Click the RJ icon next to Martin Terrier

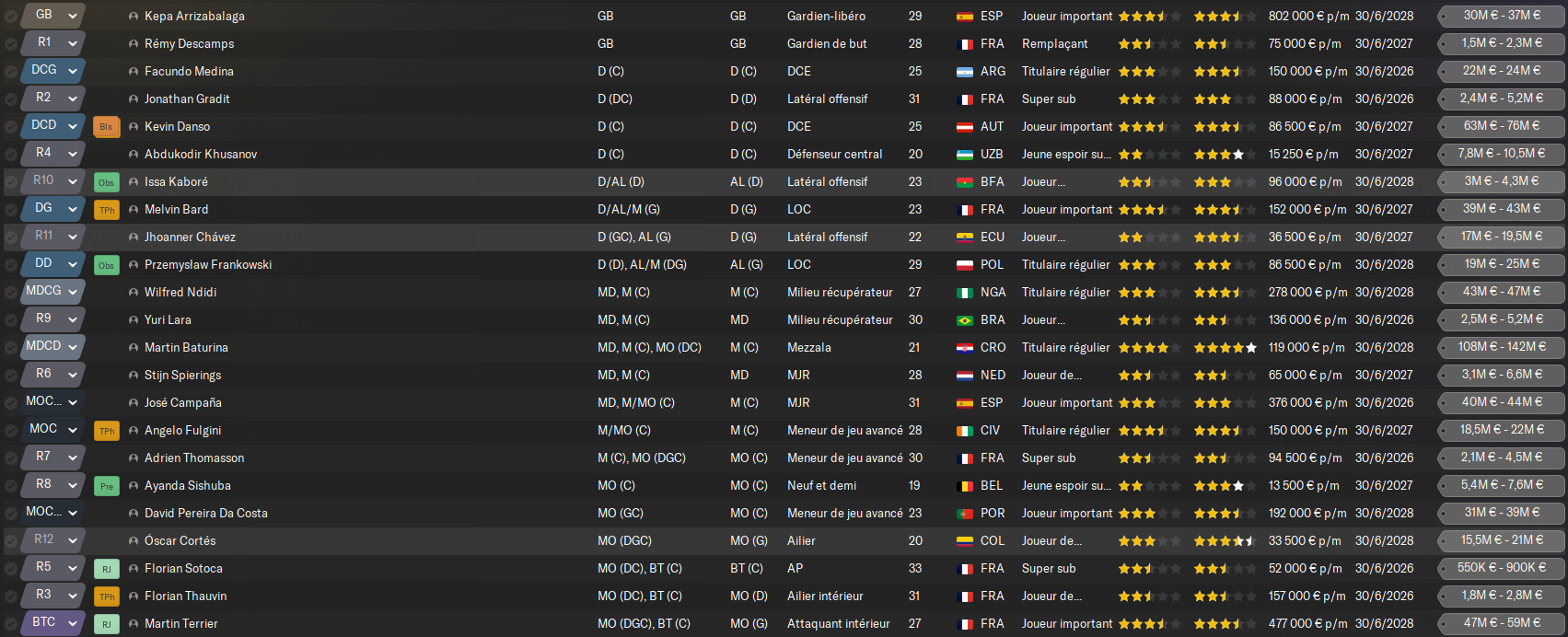tap(106, 624)
